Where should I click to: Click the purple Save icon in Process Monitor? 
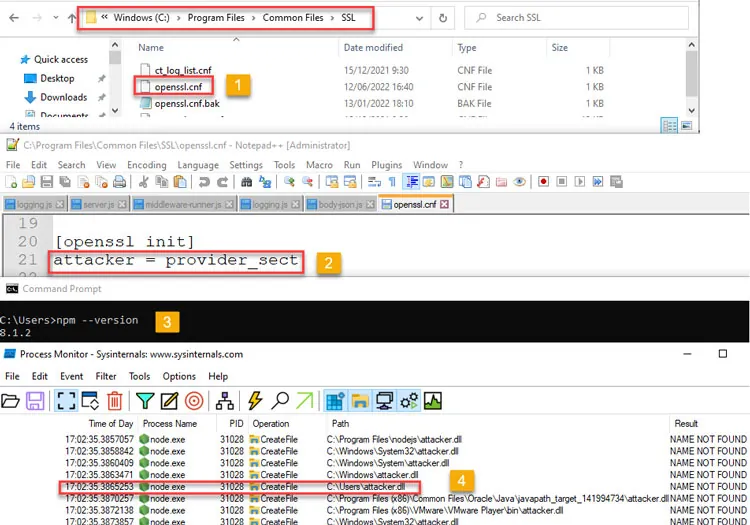click(35, 401)
